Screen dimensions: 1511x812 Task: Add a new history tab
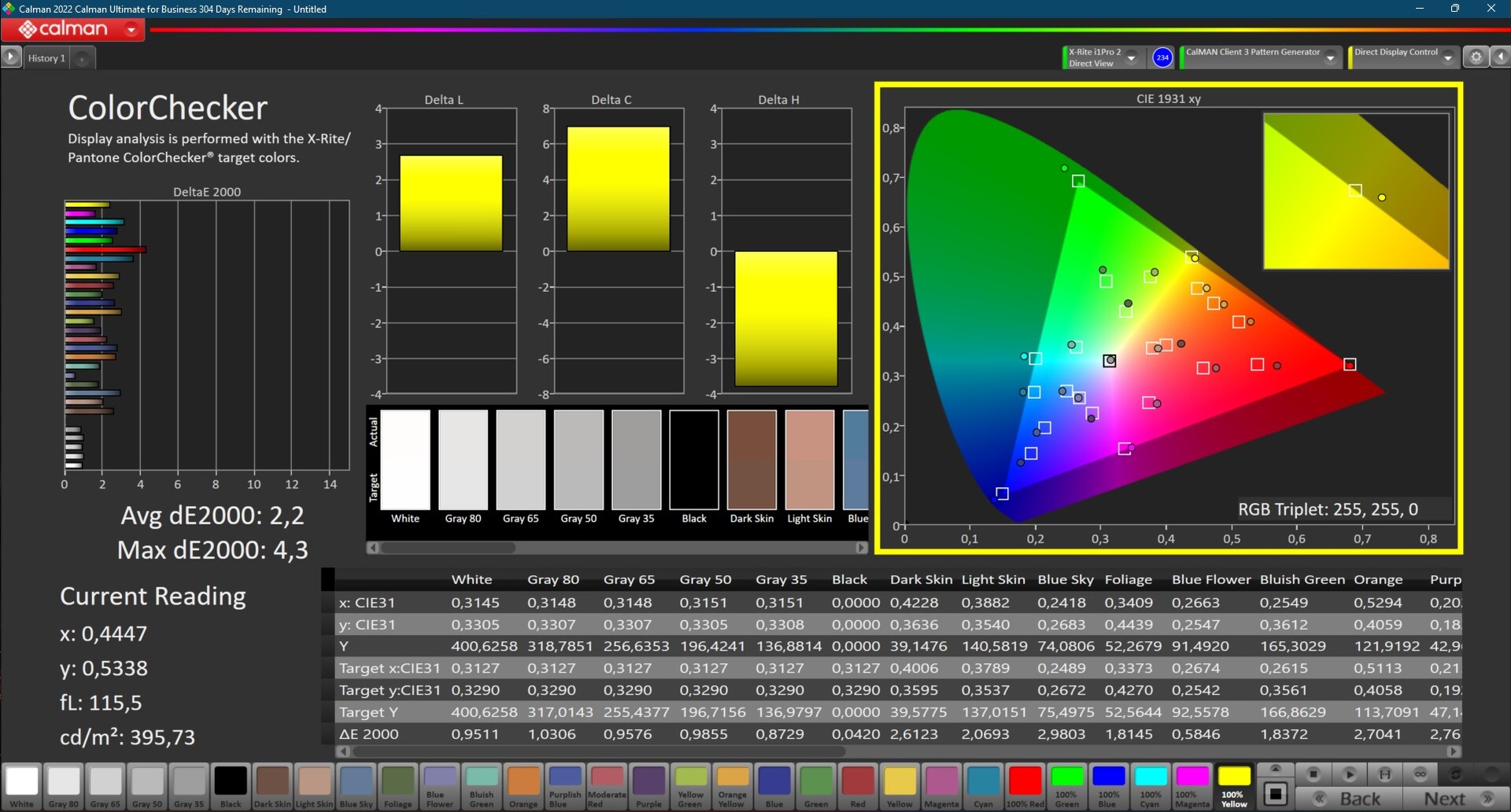coord(82,58)
